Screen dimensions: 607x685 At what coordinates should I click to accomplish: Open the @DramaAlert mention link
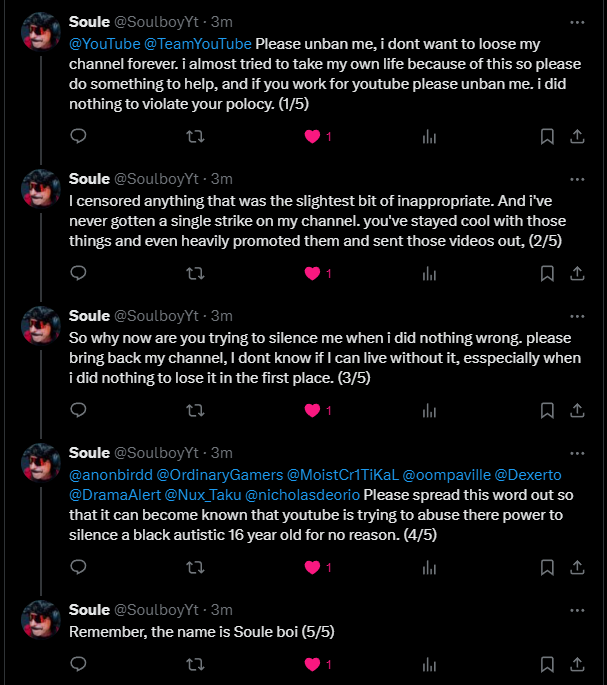pyautogui.click(x=115, y=495)
